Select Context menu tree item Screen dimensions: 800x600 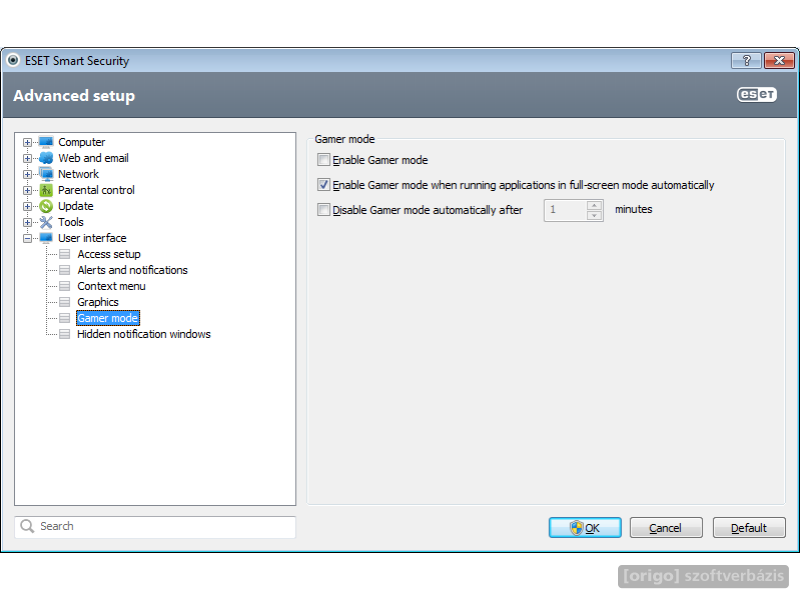[x=111, y=286]
